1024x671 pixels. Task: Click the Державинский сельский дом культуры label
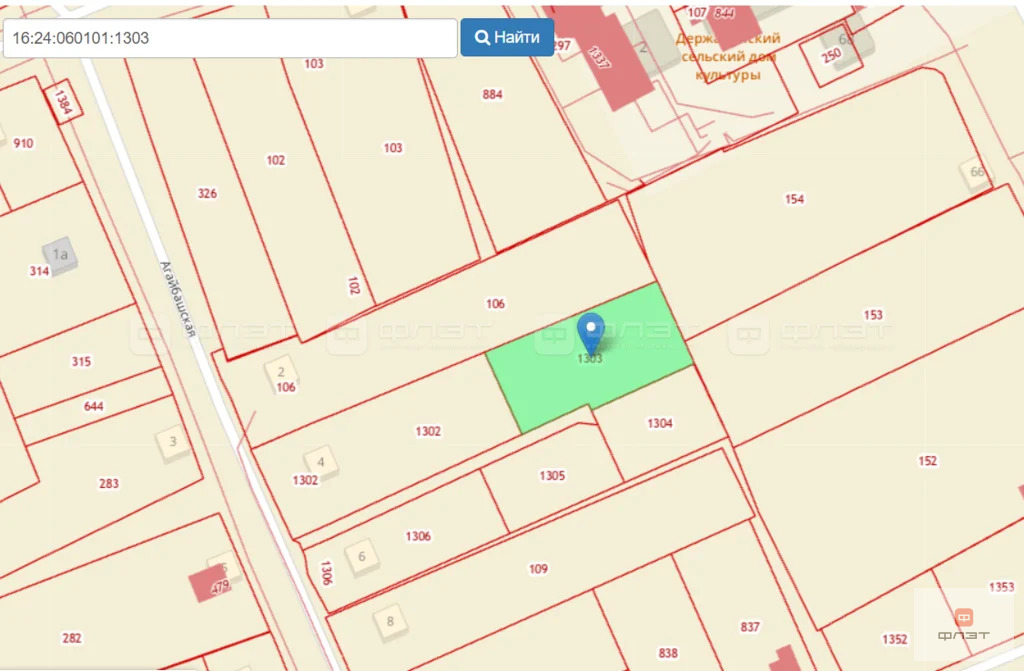[x=728, y=57]
